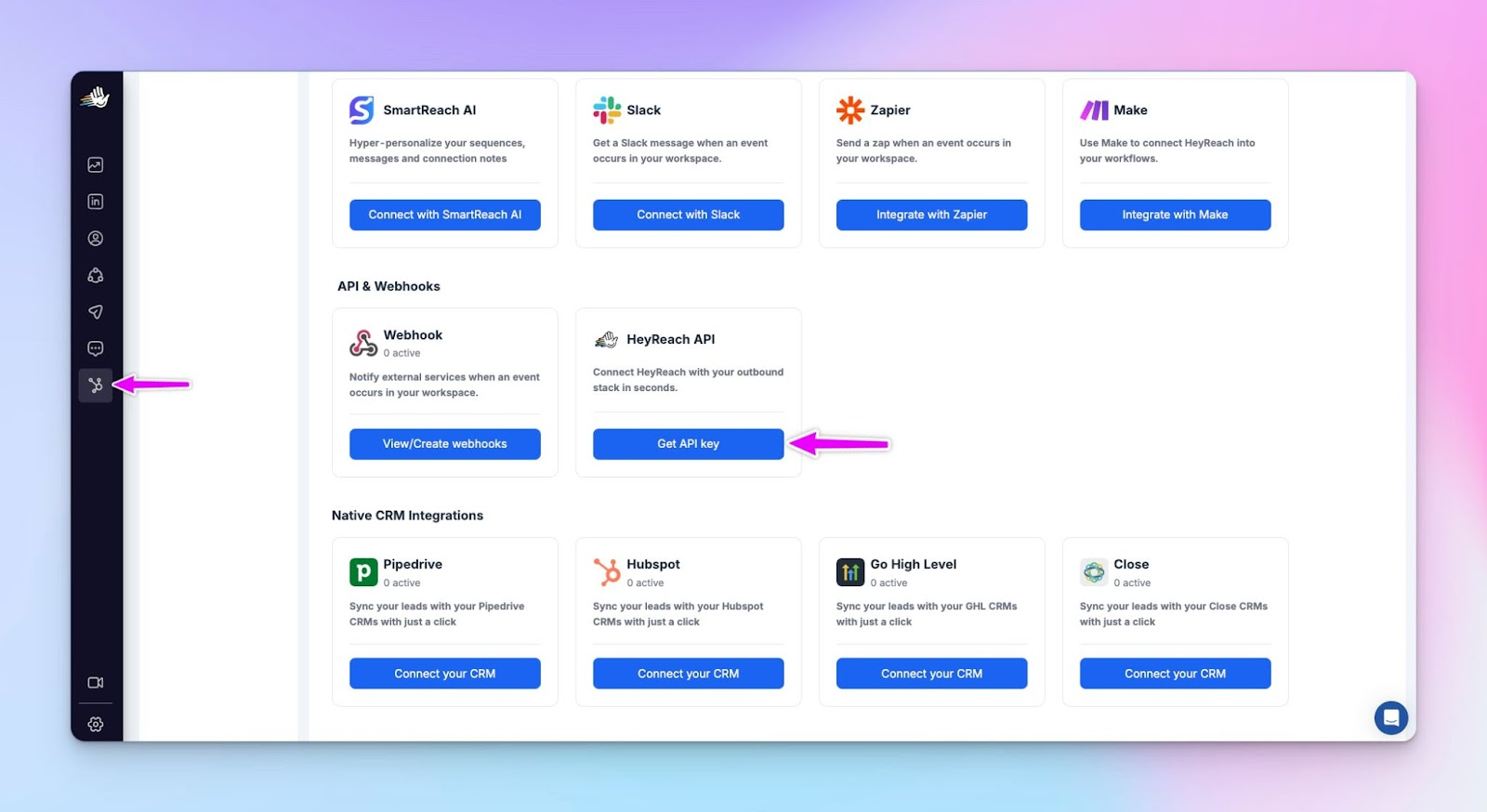Open the video camera sidebar icon

pos(95,682)
